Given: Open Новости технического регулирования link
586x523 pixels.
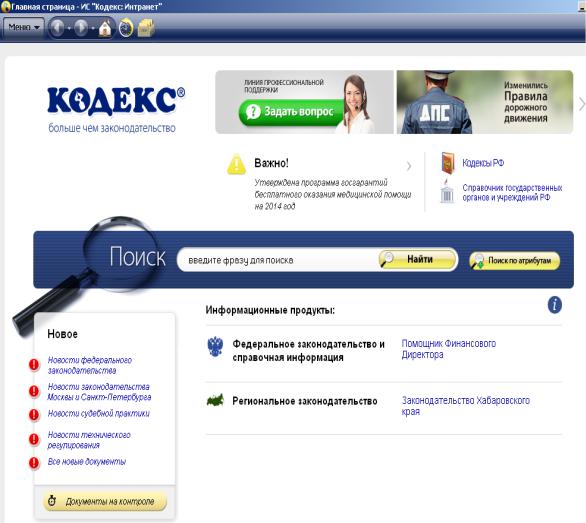Looking at the screenshot, I should click(89, 440).
